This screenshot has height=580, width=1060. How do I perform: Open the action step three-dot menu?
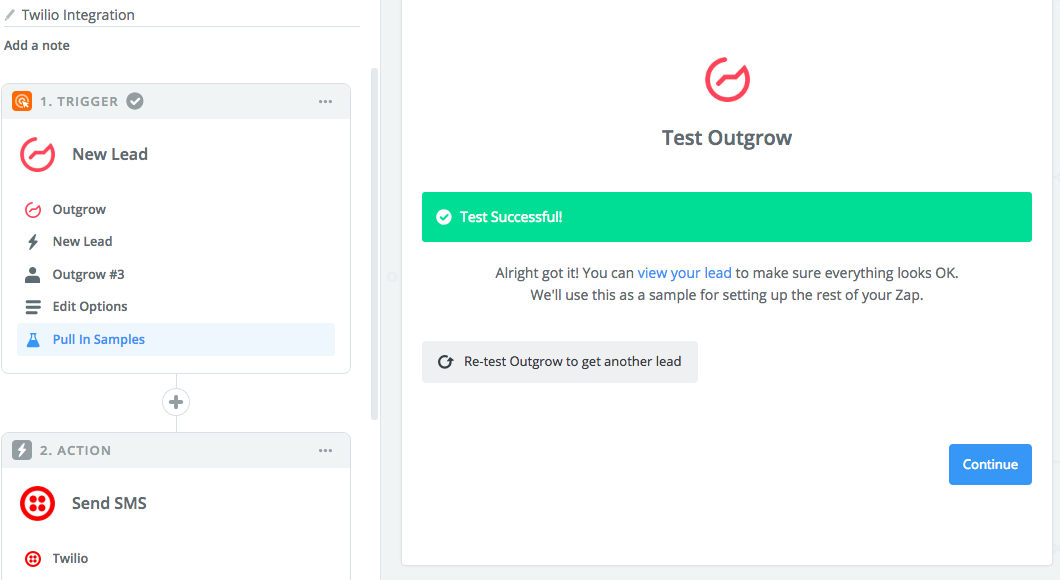(x=325, y=450)
